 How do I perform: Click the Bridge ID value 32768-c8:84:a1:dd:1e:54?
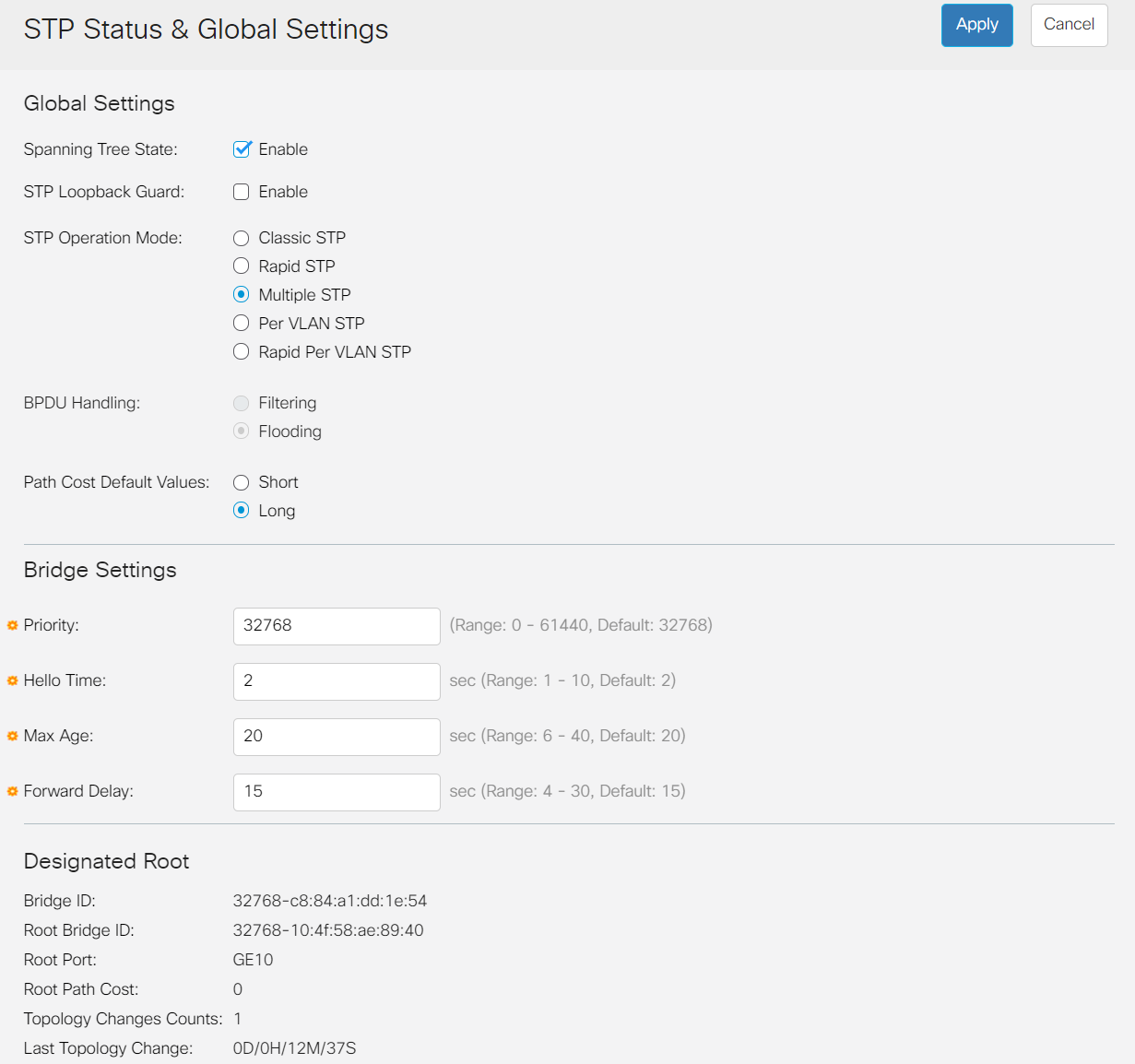(330, 901)
